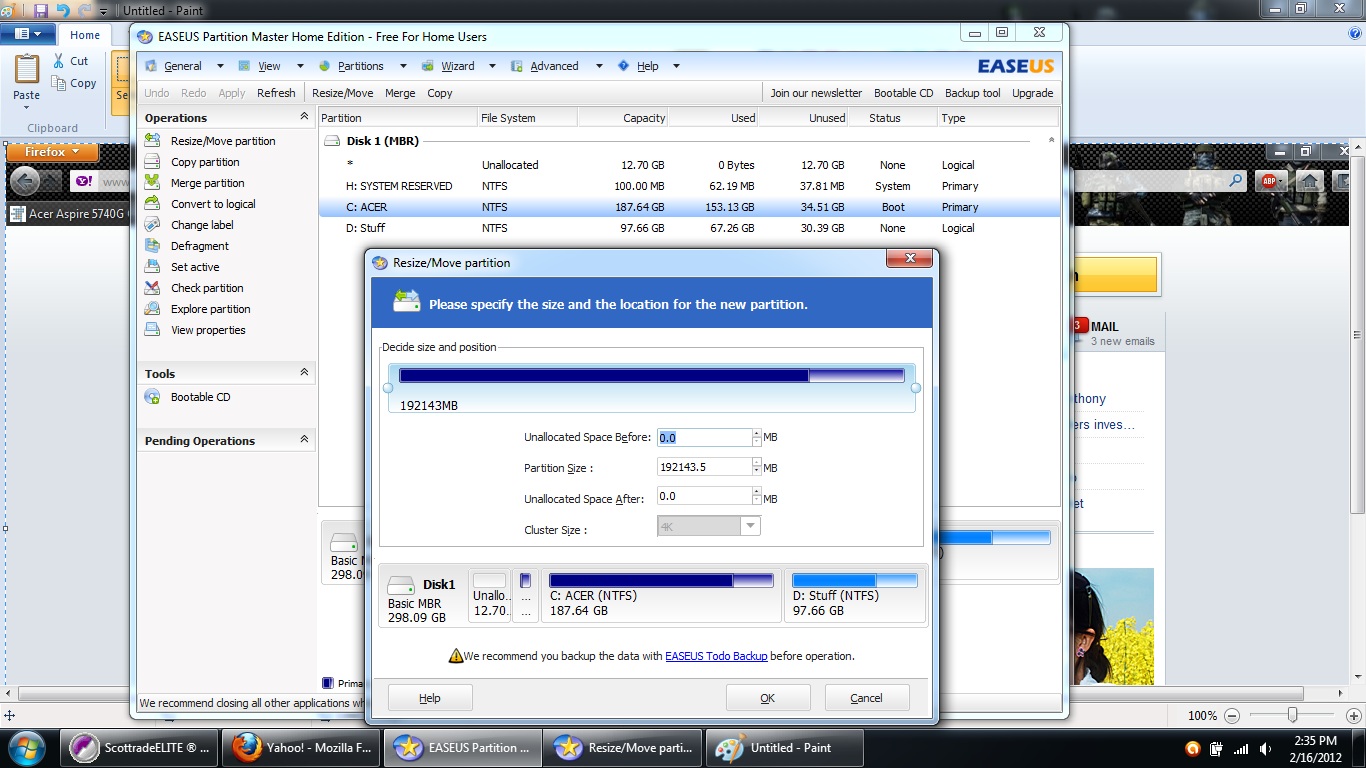Click the Check partition icon
This screenshot has width=1366, height=768.
152,288
